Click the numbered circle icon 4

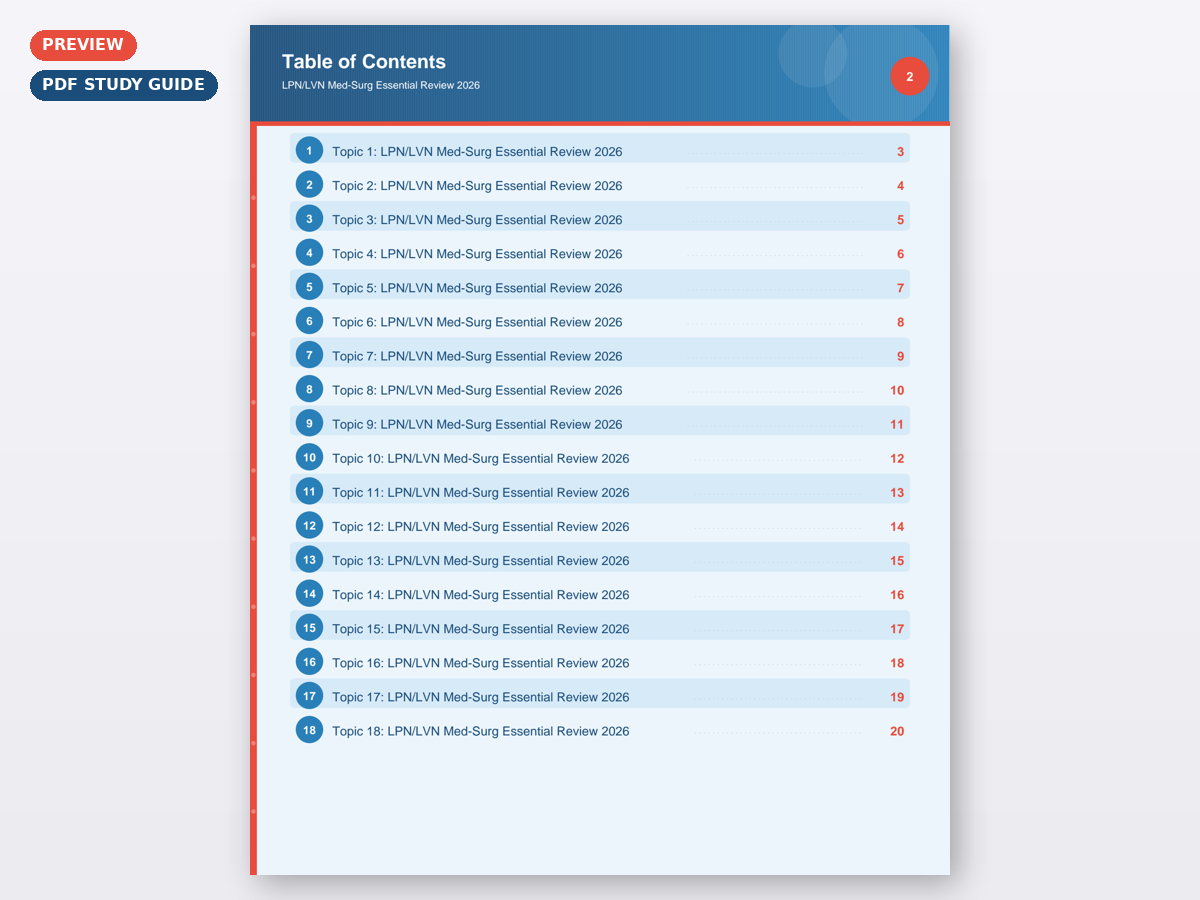point(309,253)
